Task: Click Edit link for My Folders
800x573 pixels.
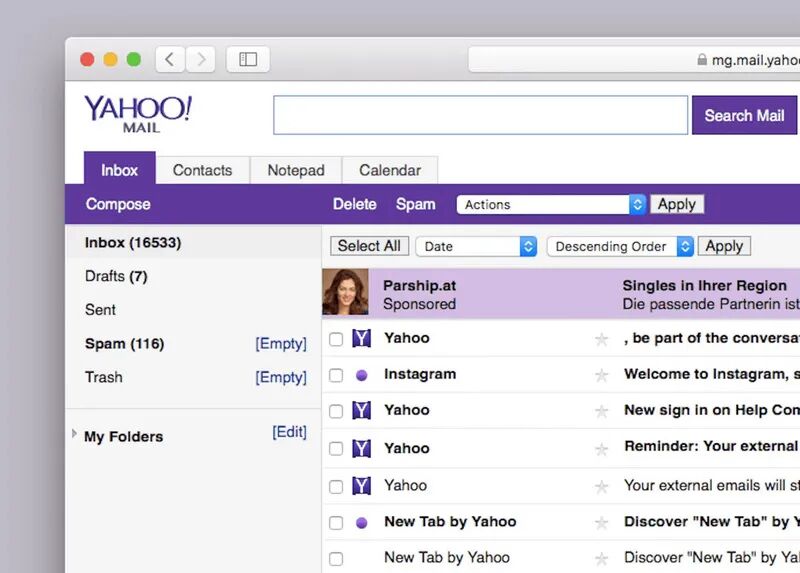Action: click(x=289, y=432)
